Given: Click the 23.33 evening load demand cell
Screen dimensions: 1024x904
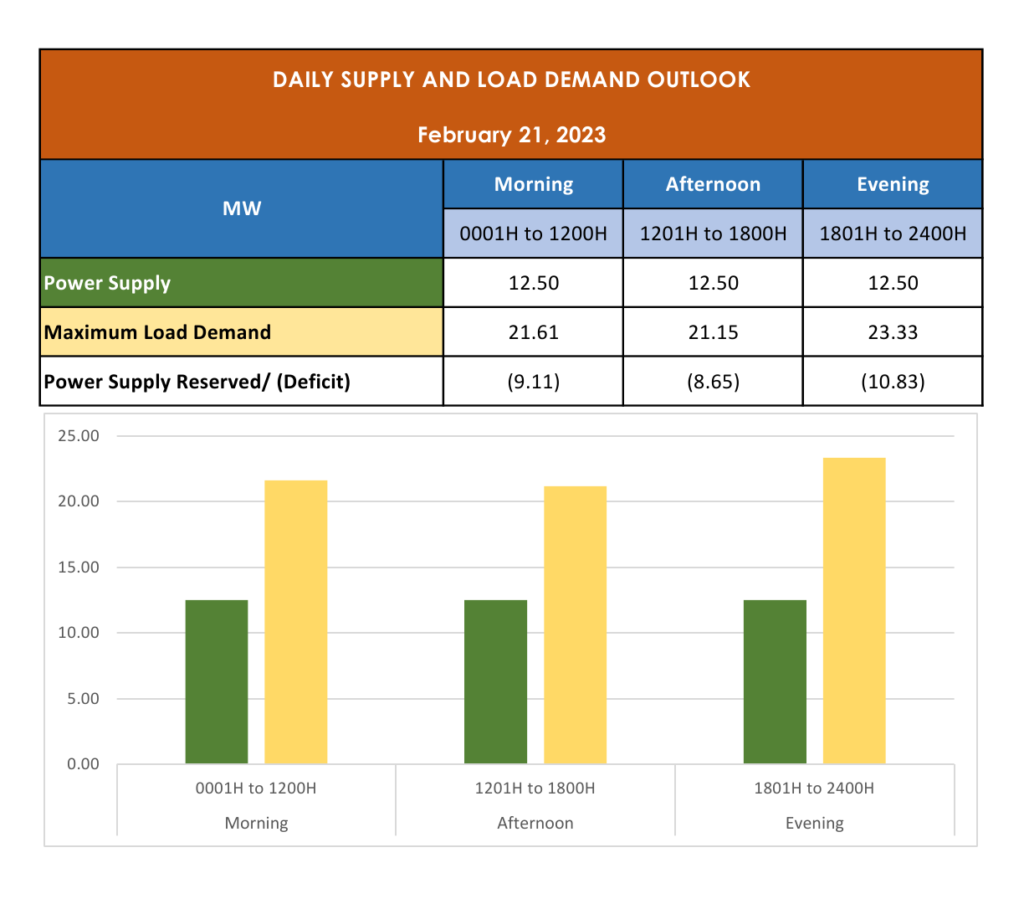Looking at the screenshot, I should (x=892, y=332).
